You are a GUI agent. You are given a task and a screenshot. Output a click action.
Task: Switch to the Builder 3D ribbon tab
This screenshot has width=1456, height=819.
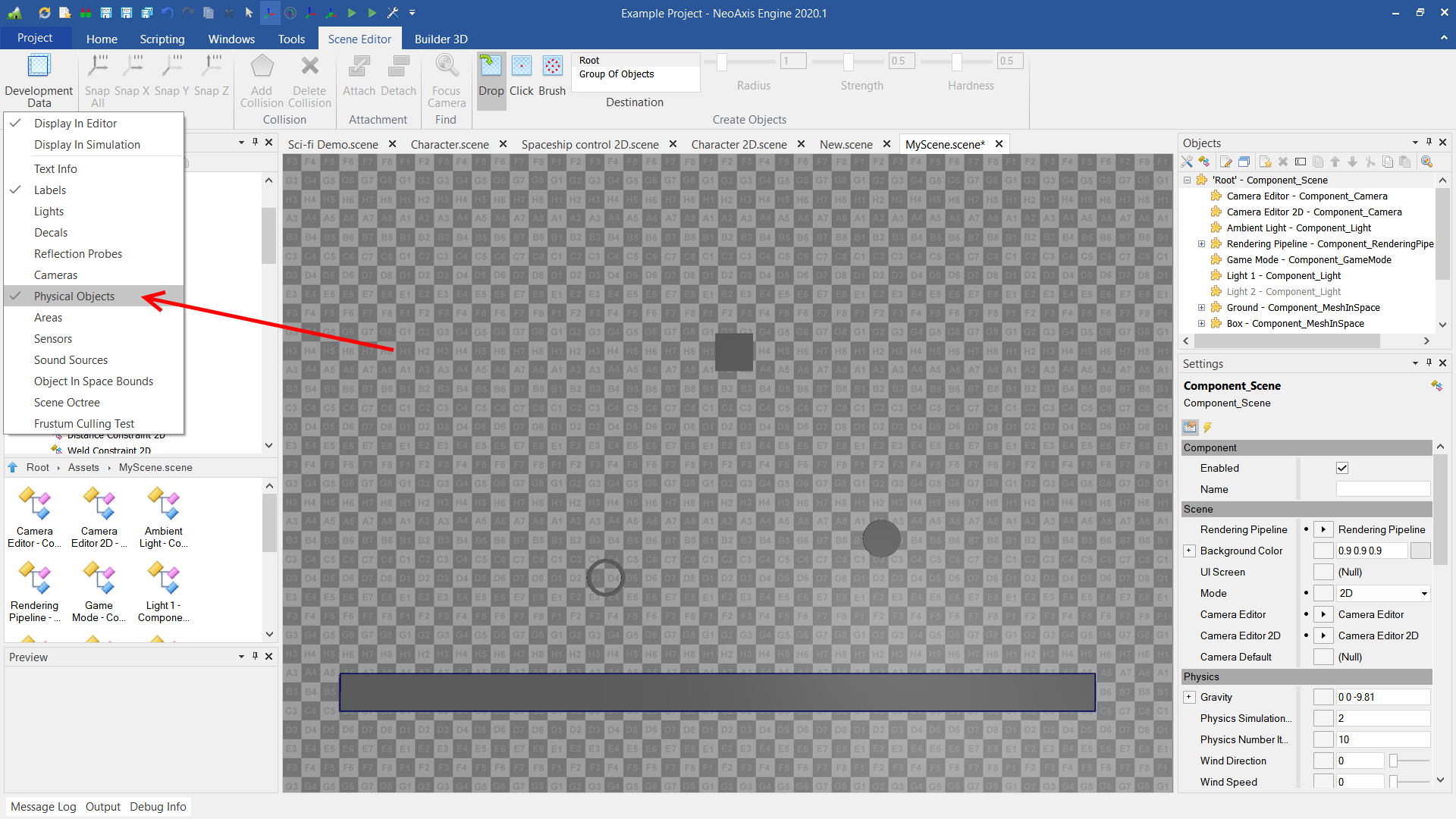(x=441, y=39)
